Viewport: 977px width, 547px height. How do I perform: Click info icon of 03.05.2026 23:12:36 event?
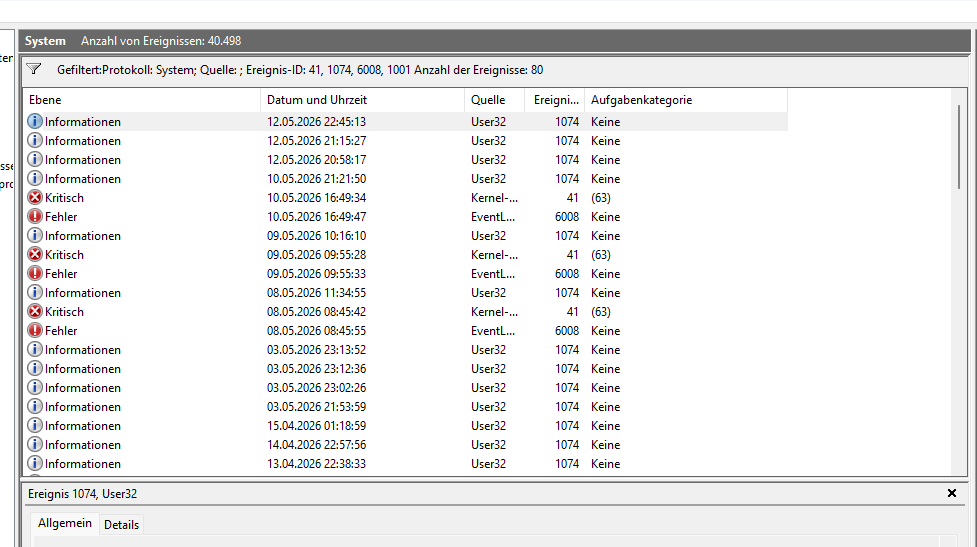(x=35, y=369)
